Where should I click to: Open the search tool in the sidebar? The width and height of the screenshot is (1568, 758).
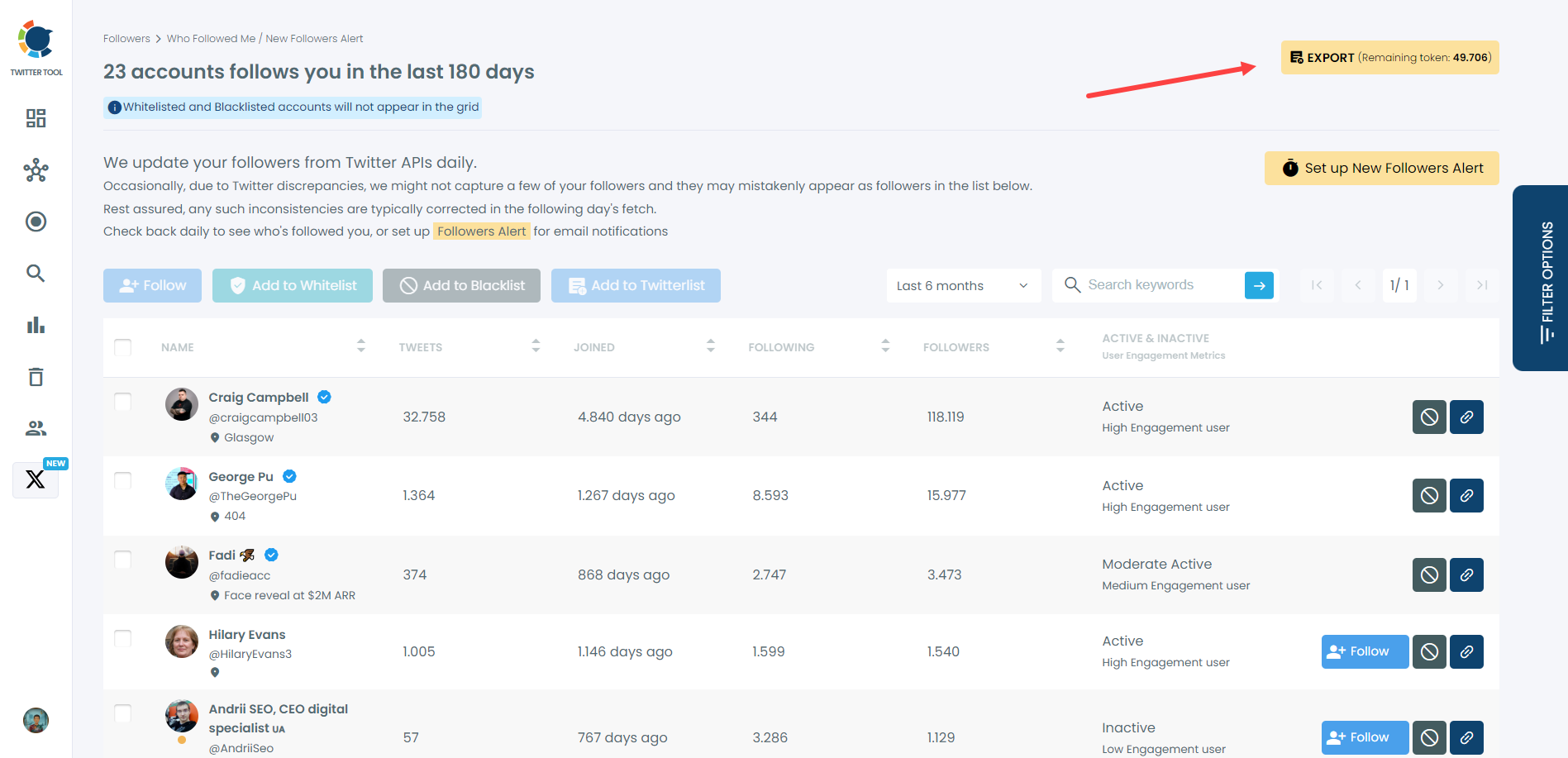[36, 274]
